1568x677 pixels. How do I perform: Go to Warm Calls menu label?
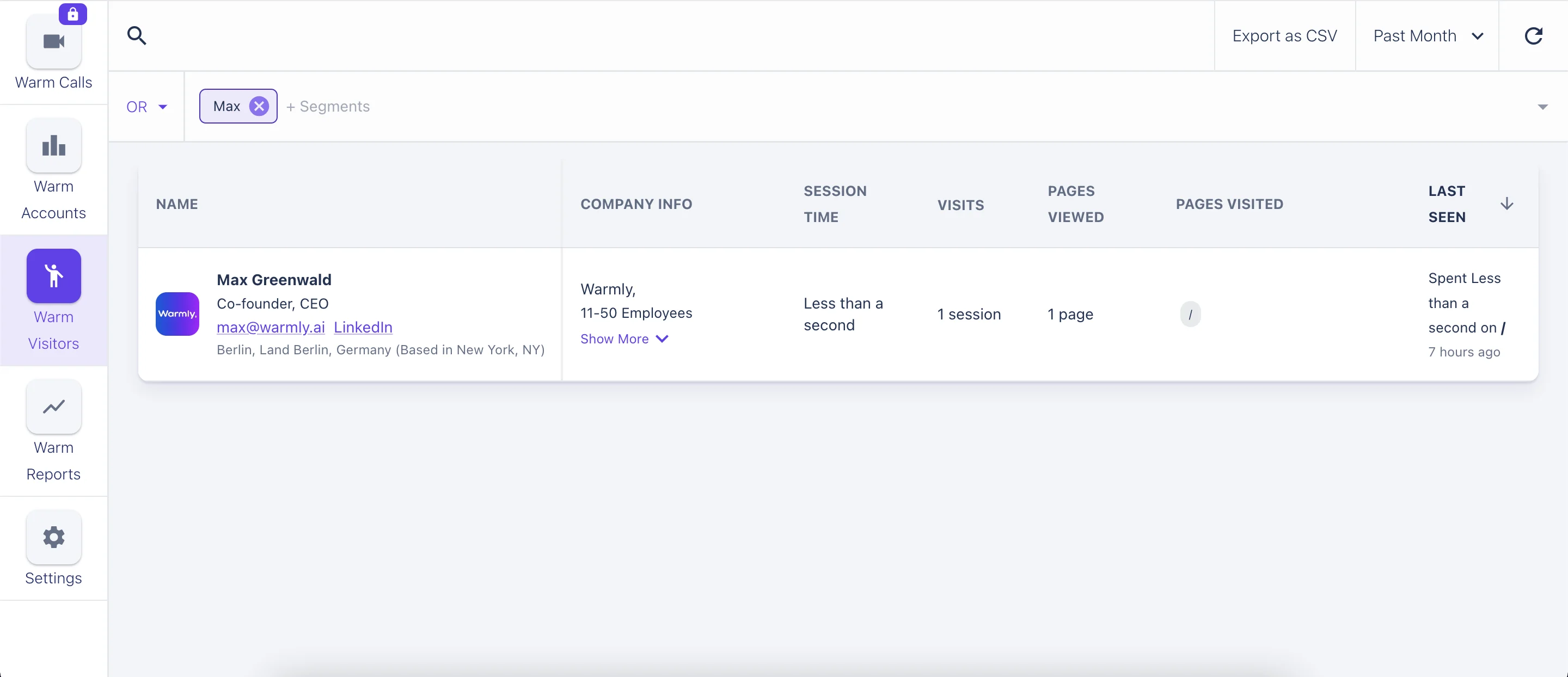click(x=53, y=82)
